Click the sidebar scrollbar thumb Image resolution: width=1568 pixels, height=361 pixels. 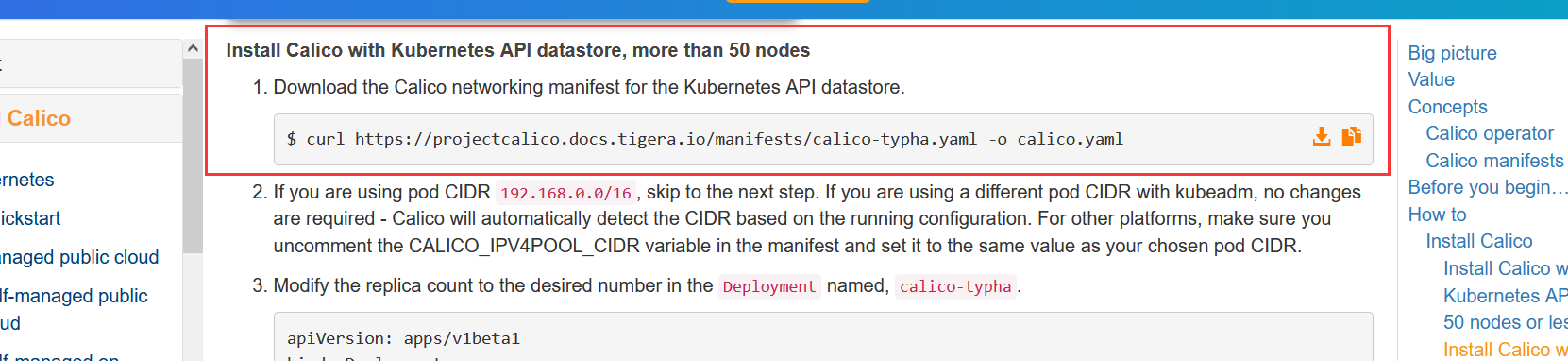(193, 156)
